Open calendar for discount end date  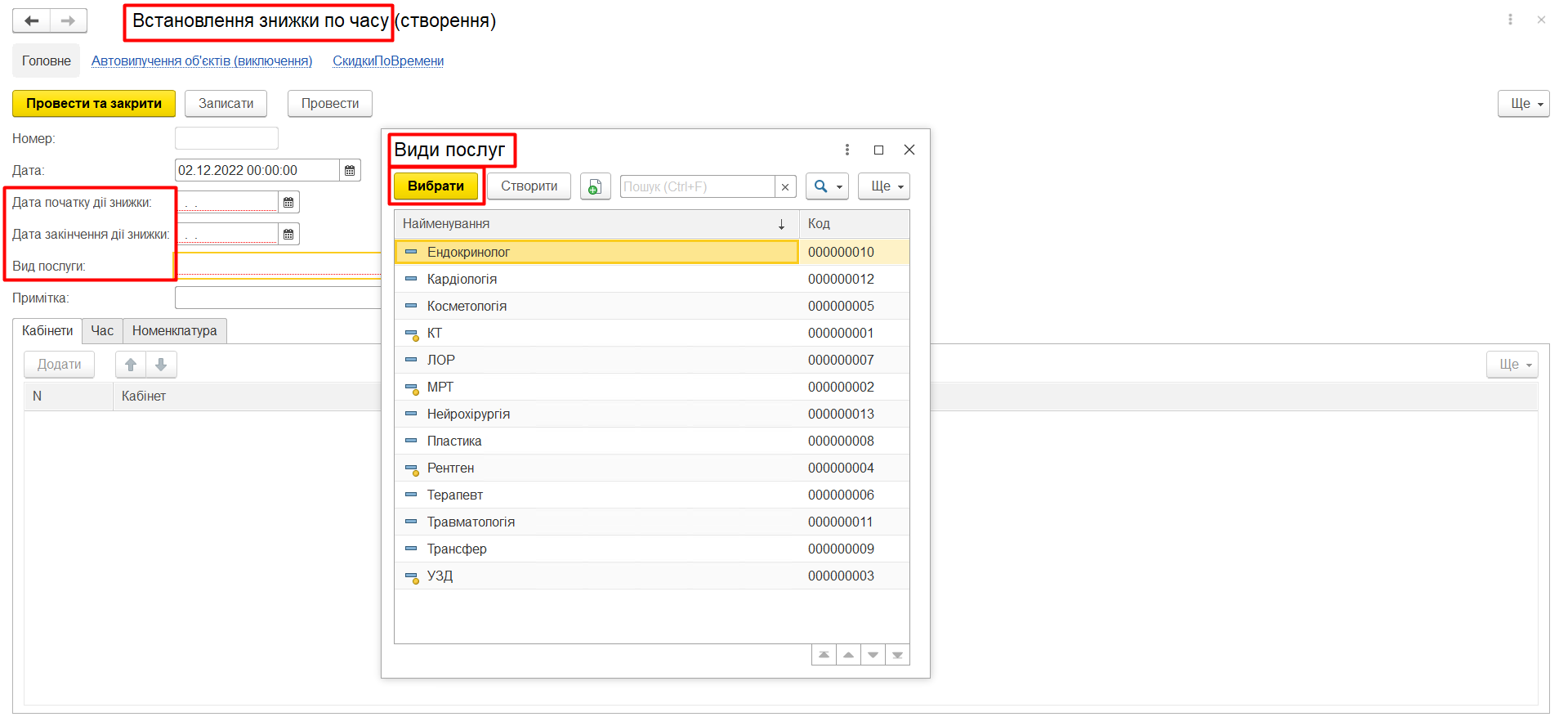coord(288,235)
